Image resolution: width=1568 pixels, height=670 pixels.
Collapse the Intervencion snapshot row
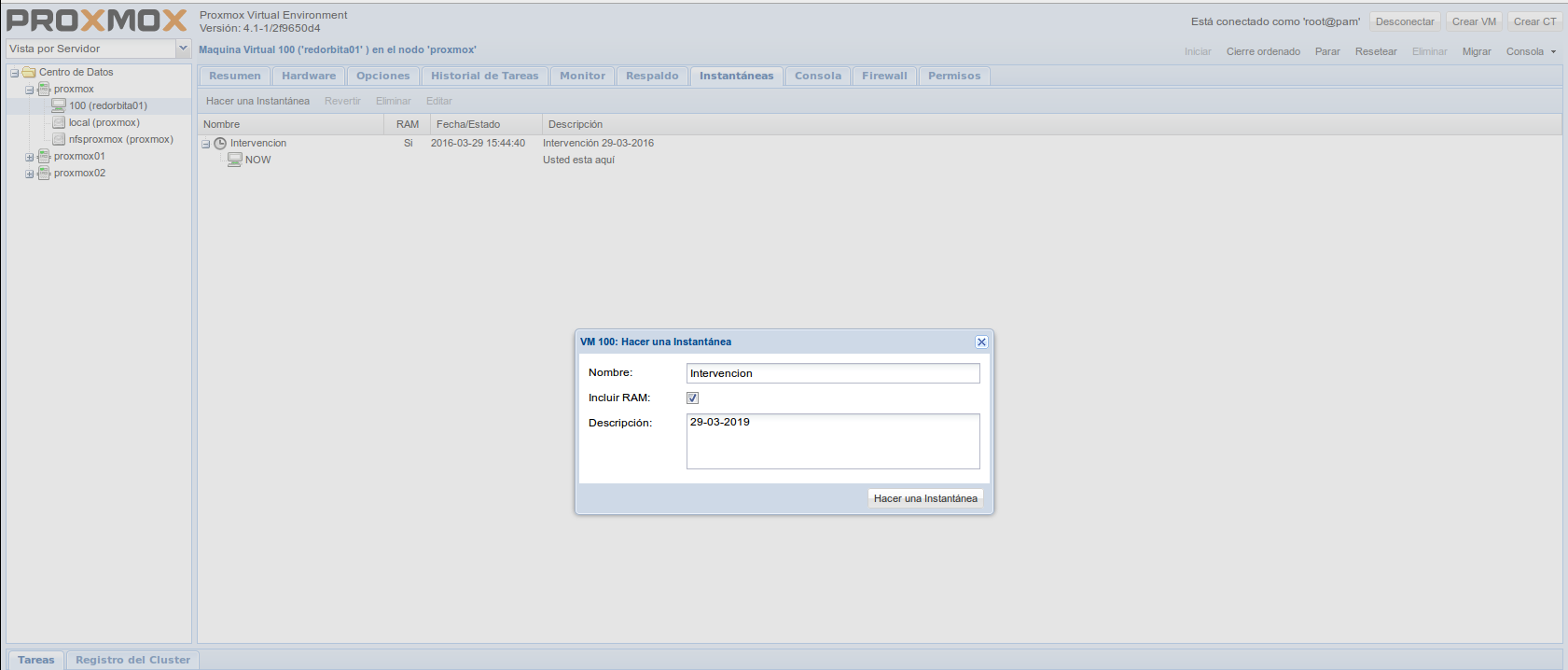[206, 144]
